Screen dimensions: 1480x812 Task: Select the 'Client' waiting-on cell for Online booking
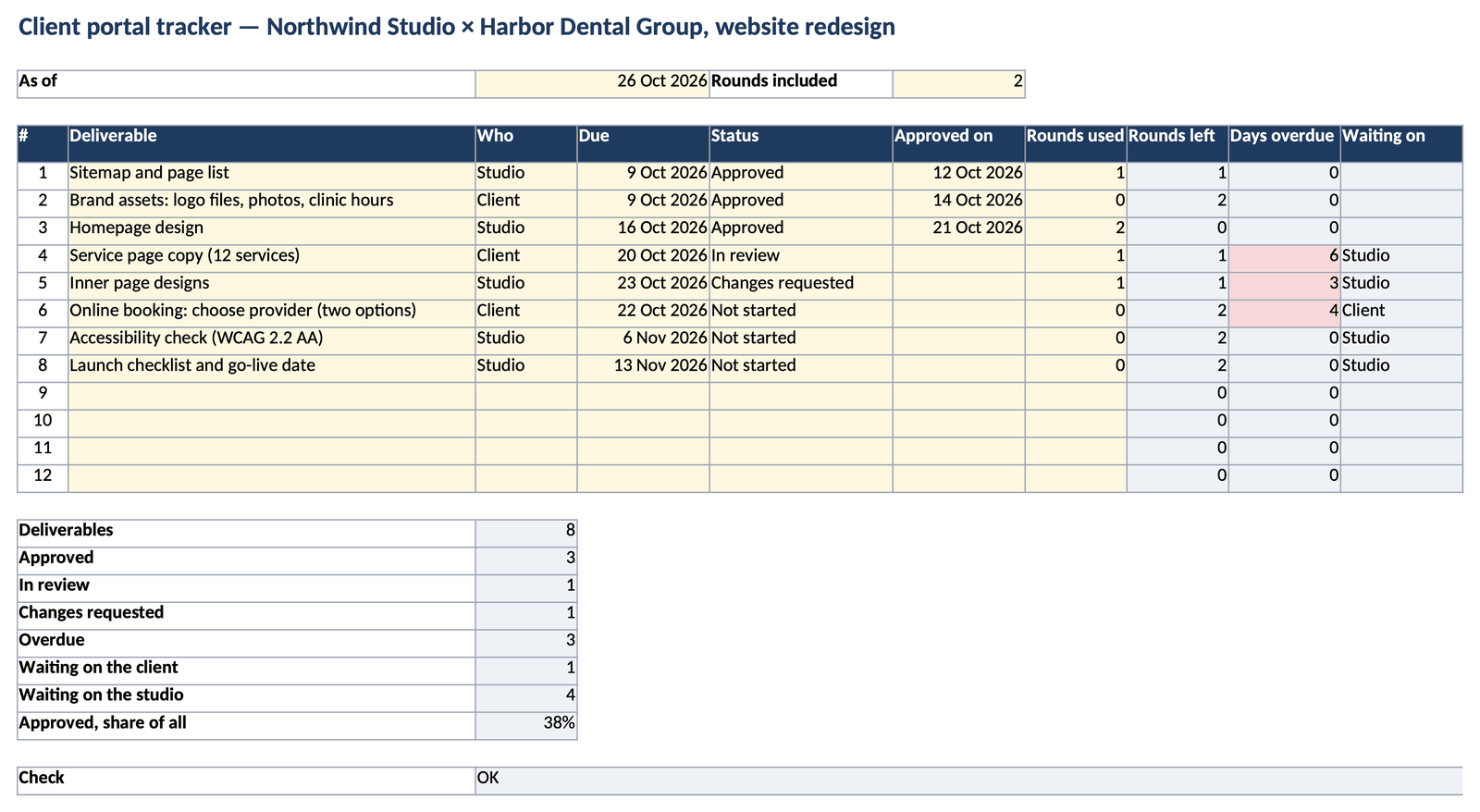coord(1401,314)
